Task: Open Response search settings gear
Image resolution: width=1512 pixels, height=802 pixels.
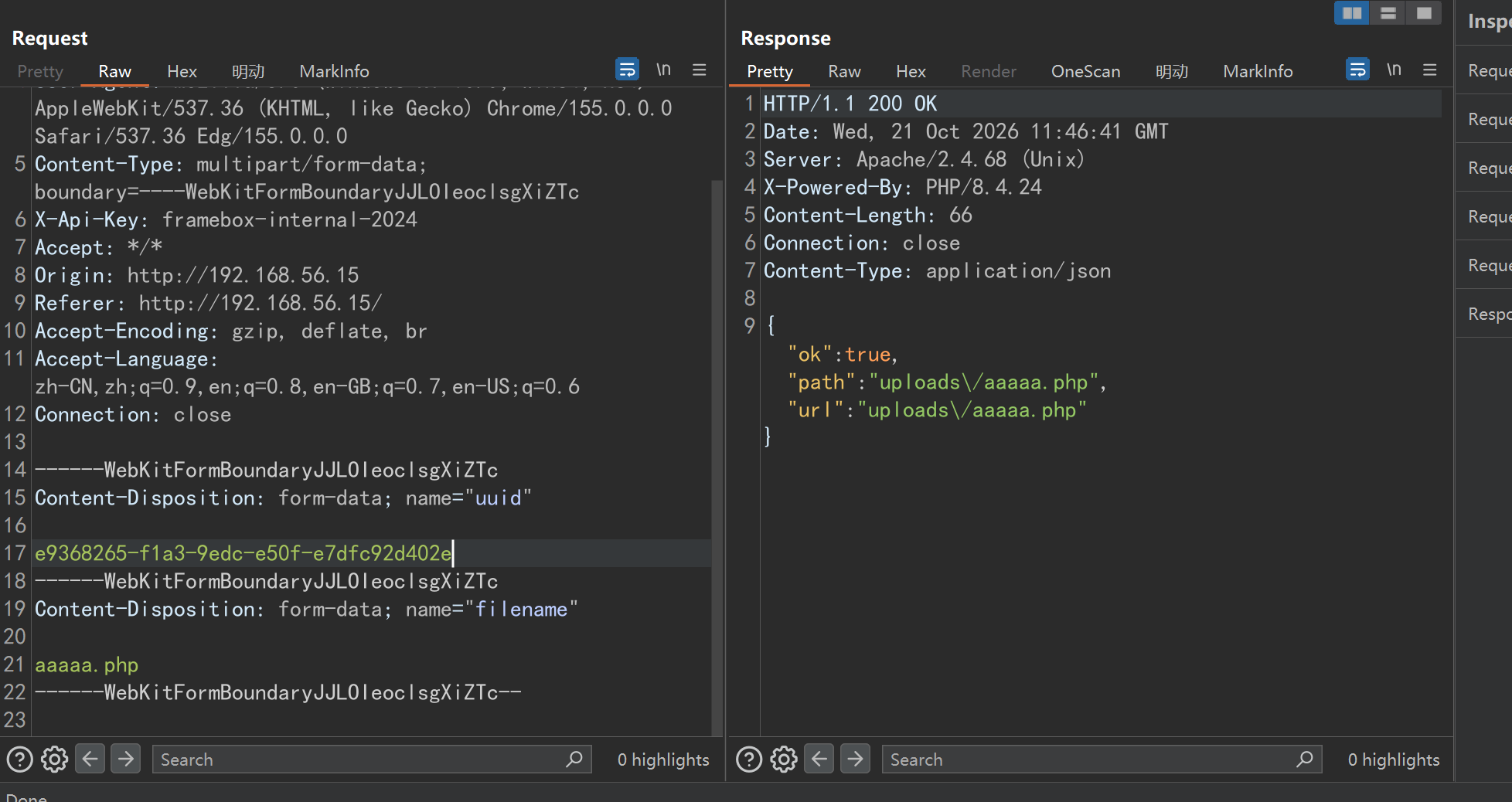Action: pos(784,760)
